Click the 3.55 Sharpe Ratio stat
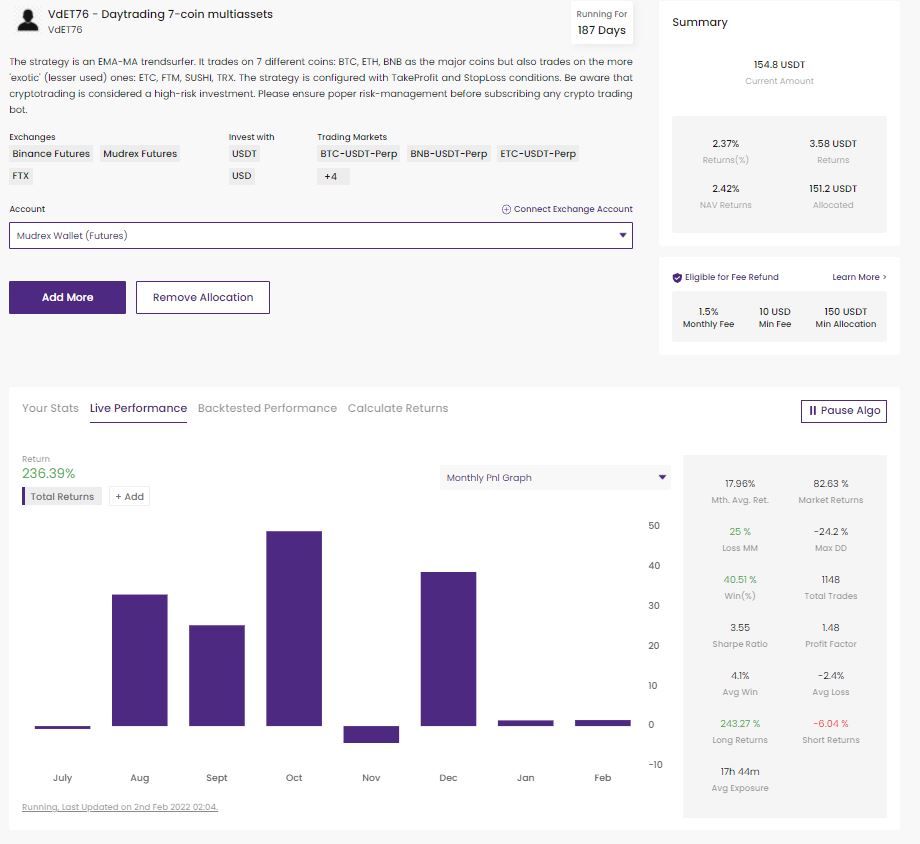Image resolution: width=920 pixels, height=844 pixels. tap(740, 636)
